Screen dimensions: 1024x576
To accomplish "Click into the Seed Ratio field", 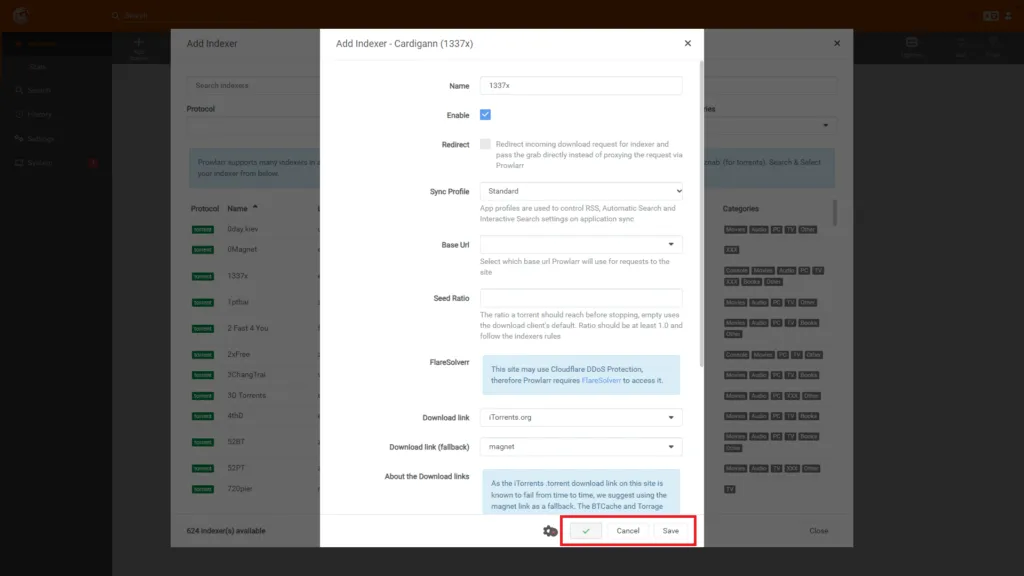I will (x=581, y=298).
